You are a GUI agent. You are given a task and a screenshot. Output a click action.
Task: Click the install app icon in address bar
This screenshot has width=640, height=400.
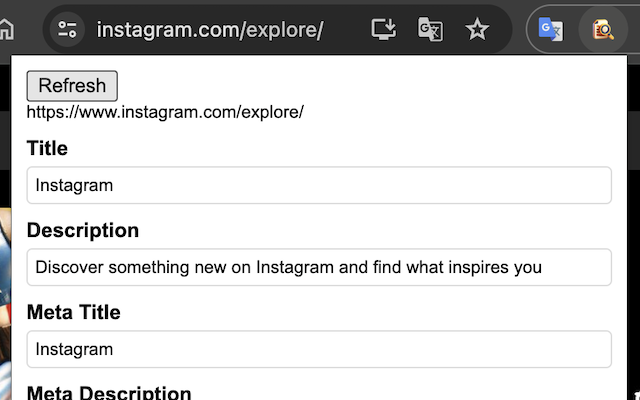click(384, 29)
